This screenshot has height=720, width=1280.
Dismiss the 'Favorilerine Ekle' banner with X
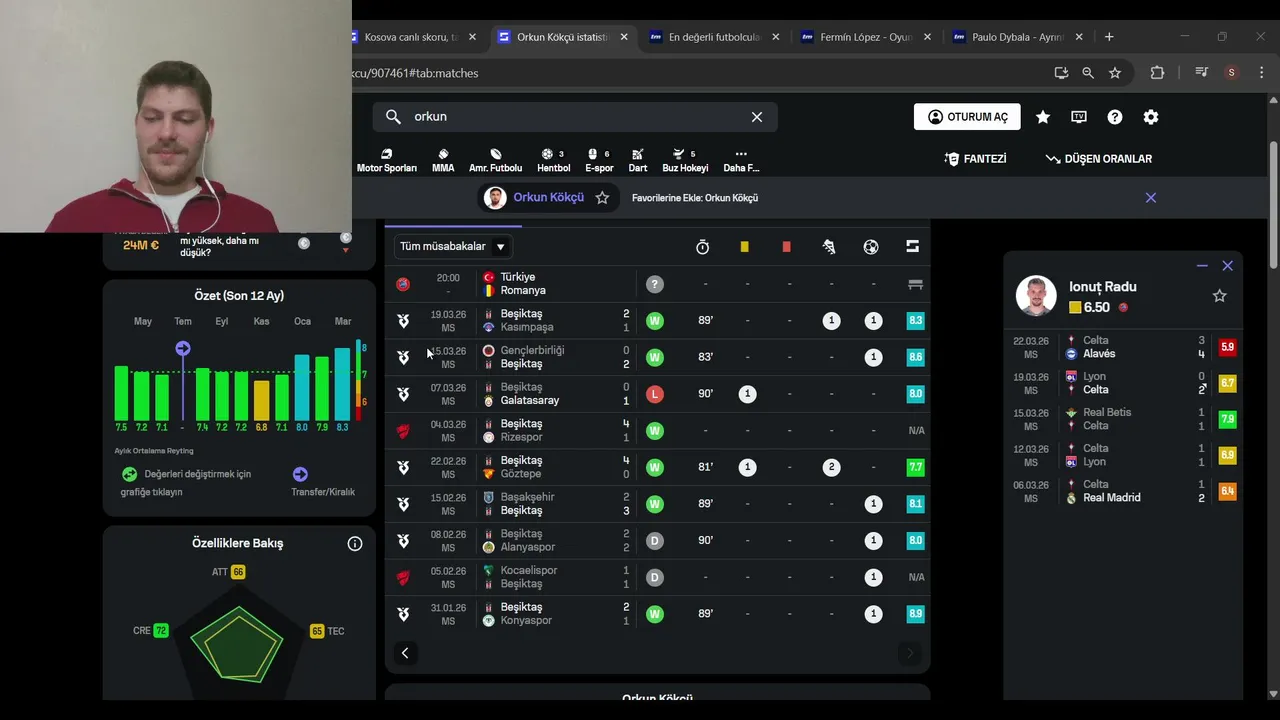[x=1151, y=198]
